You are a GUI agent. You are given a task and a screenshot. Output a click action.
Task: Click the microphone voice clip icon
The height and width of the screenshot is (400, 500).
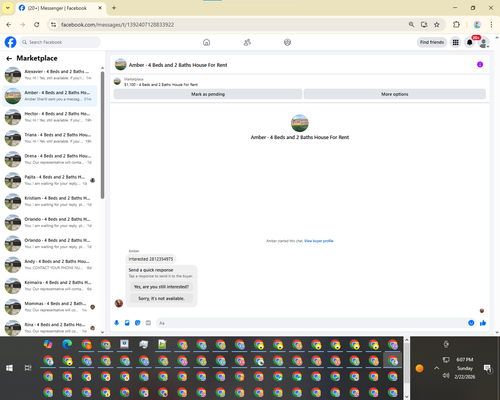click(x=117, y=323)
